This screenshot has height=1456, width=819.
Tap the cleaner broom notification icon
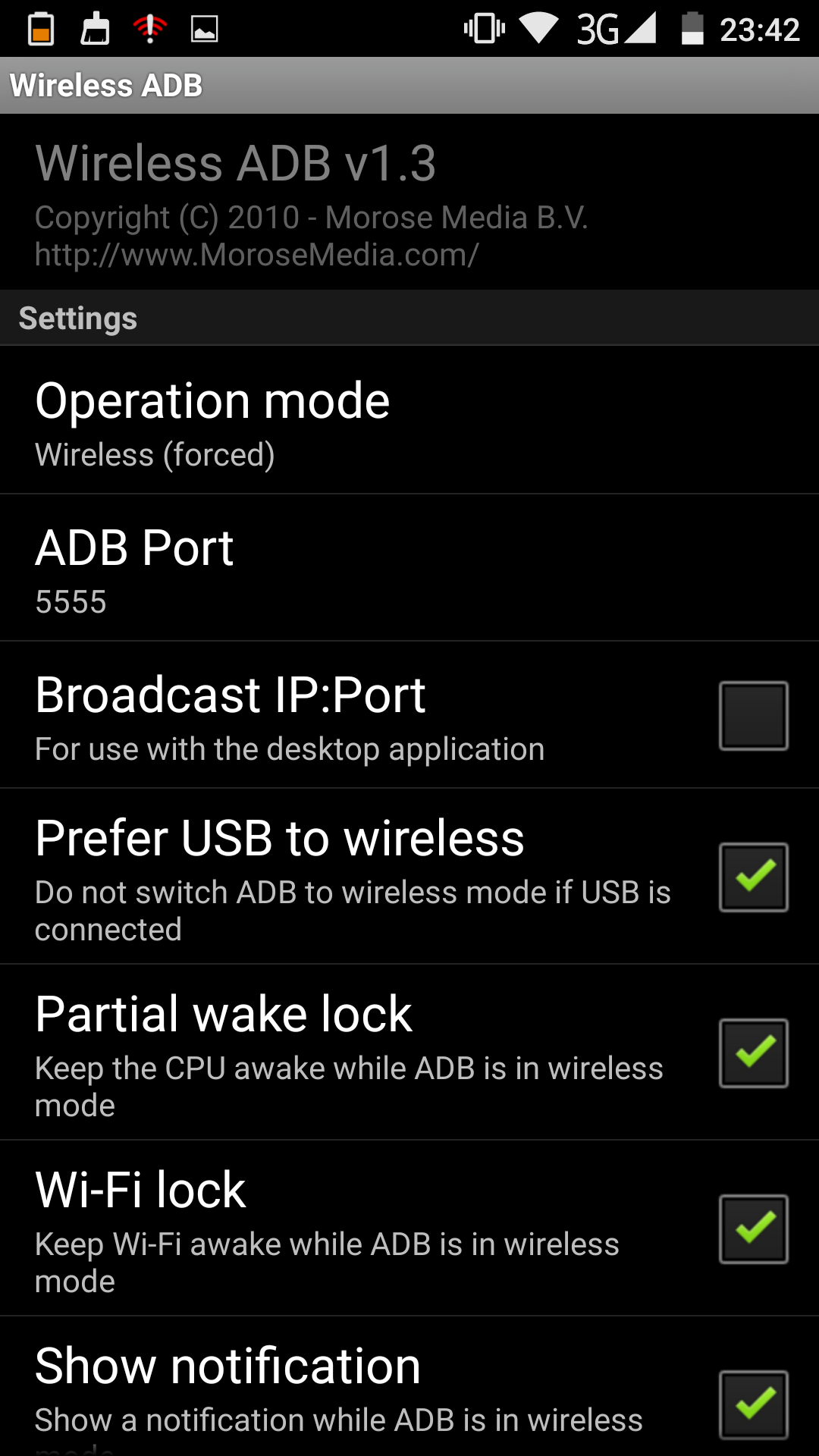[96, 29]
